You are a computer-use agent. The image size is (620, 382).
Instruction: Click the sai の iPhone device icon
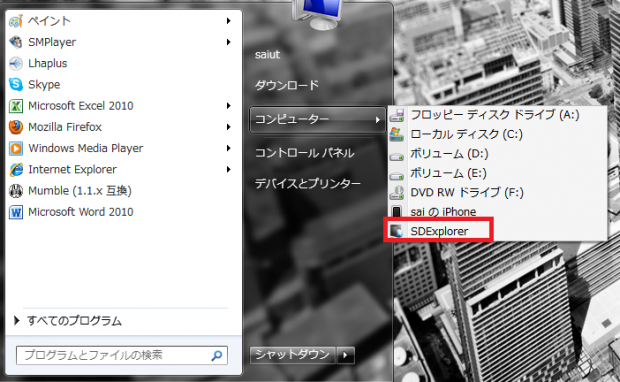[397, 212]
